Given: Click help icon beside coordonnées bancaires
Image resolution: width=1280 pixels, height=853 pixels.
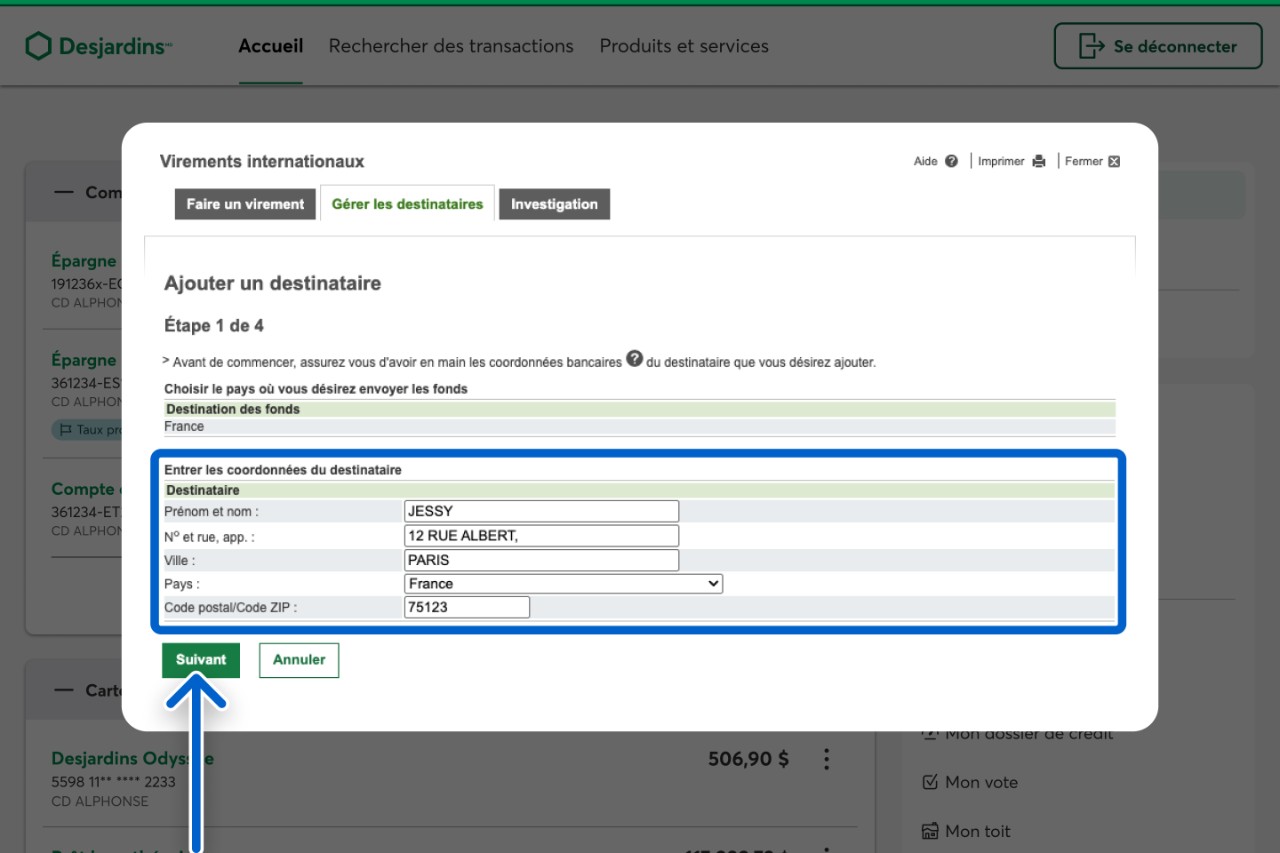Looking at the screenshot, I should click(x=634, y=360).
